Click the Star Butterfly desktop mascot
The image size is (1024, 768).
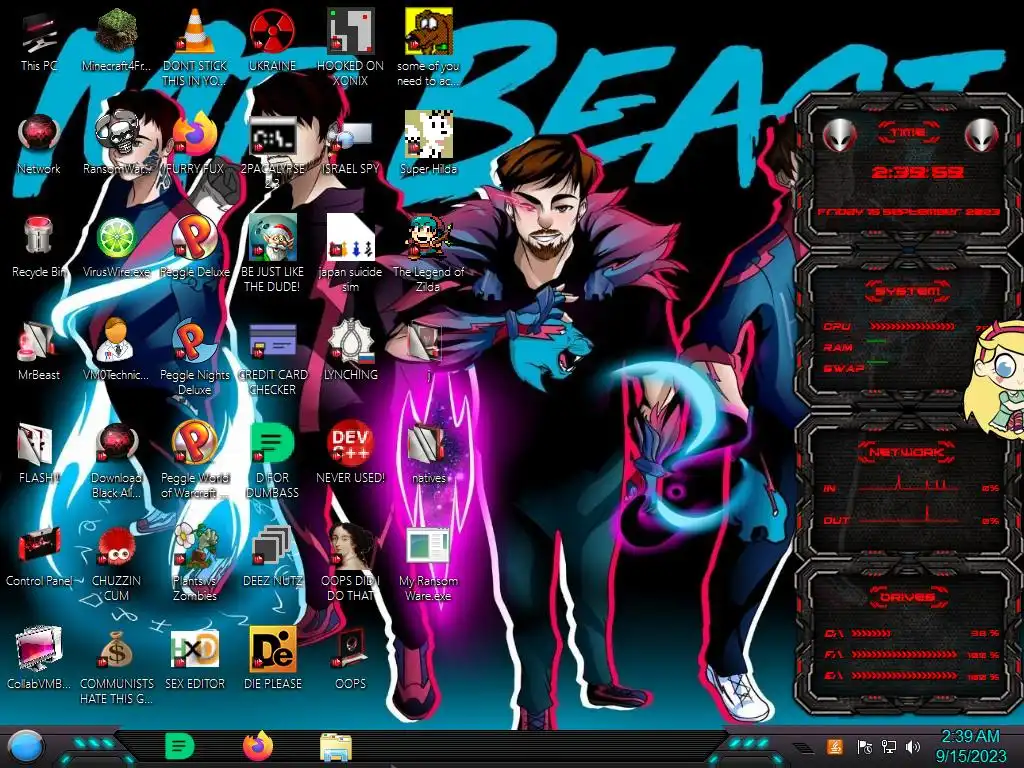click(997, 381)
